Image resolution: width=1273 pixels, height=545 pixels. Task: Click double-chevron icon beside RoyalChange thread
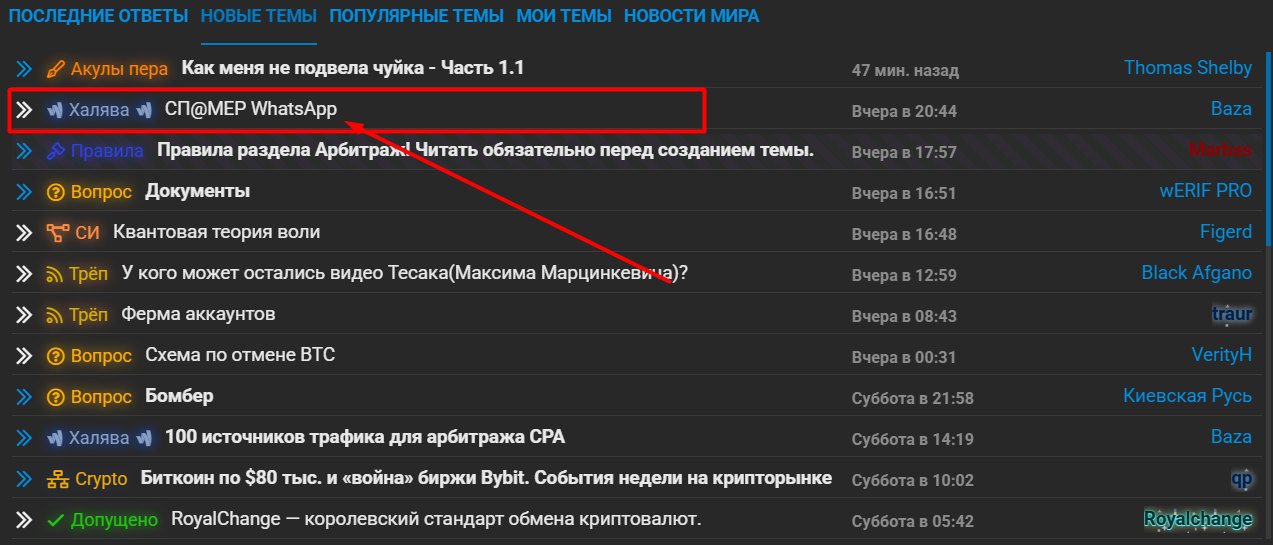[x=24, y=520]
